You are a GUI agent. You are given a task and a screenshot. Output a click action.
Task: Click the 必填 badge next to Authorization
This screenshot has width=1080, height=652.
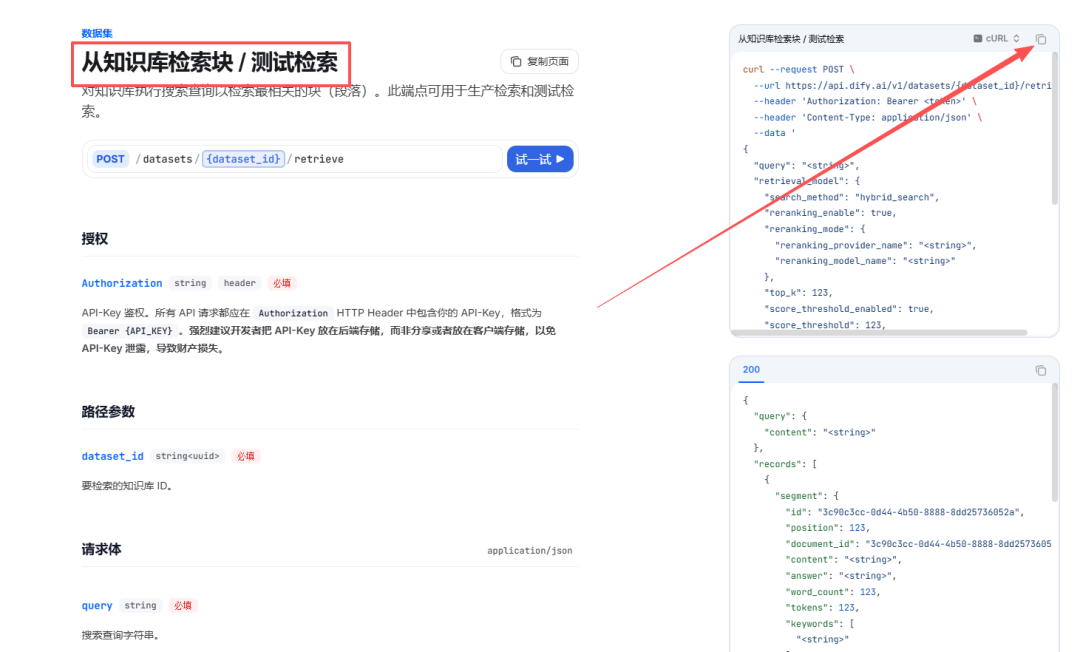pyautogui.click(x=281, y=283)
